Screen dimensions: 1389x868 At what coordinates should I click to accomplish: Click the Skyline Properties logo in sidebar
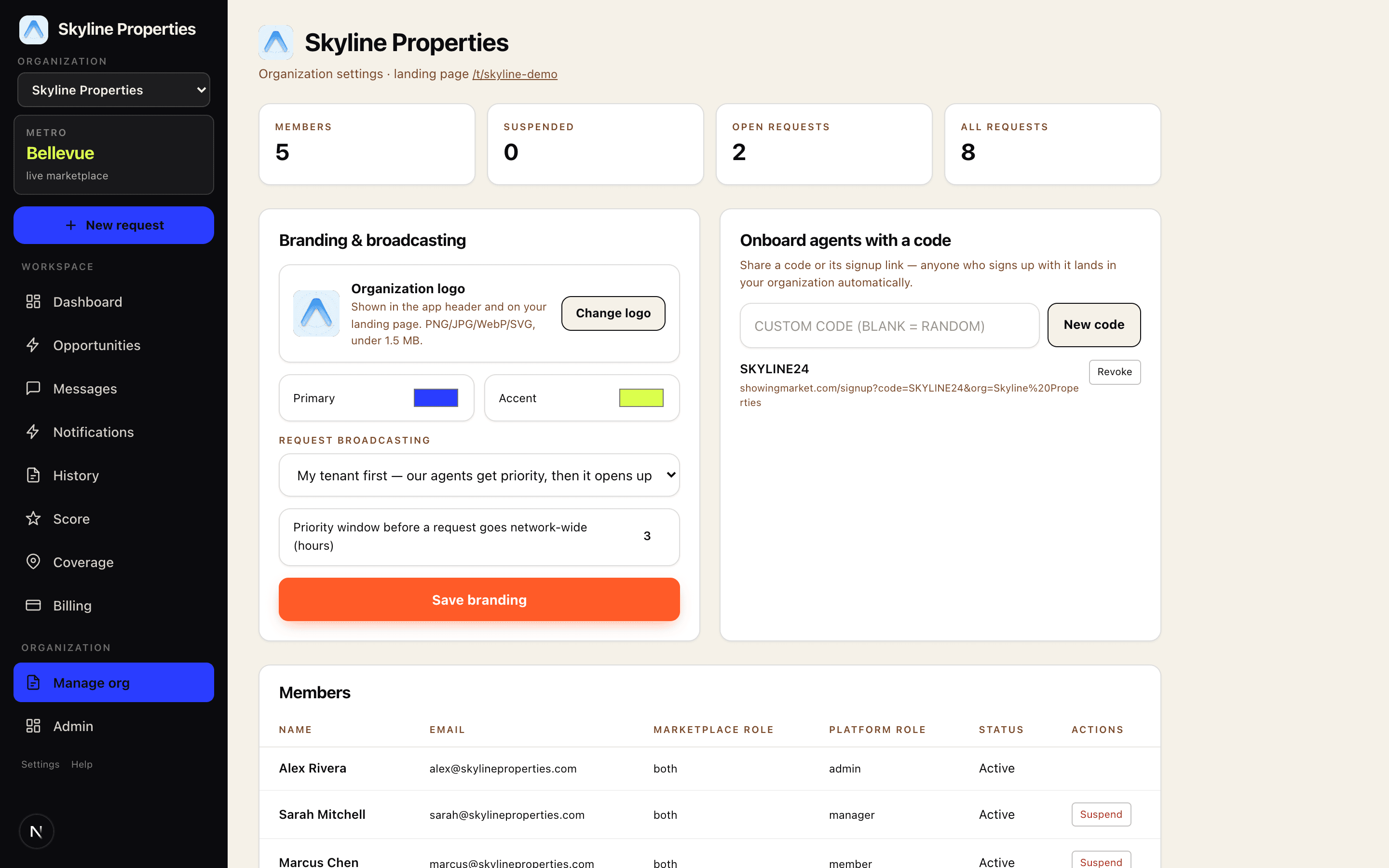click(34, 29)
